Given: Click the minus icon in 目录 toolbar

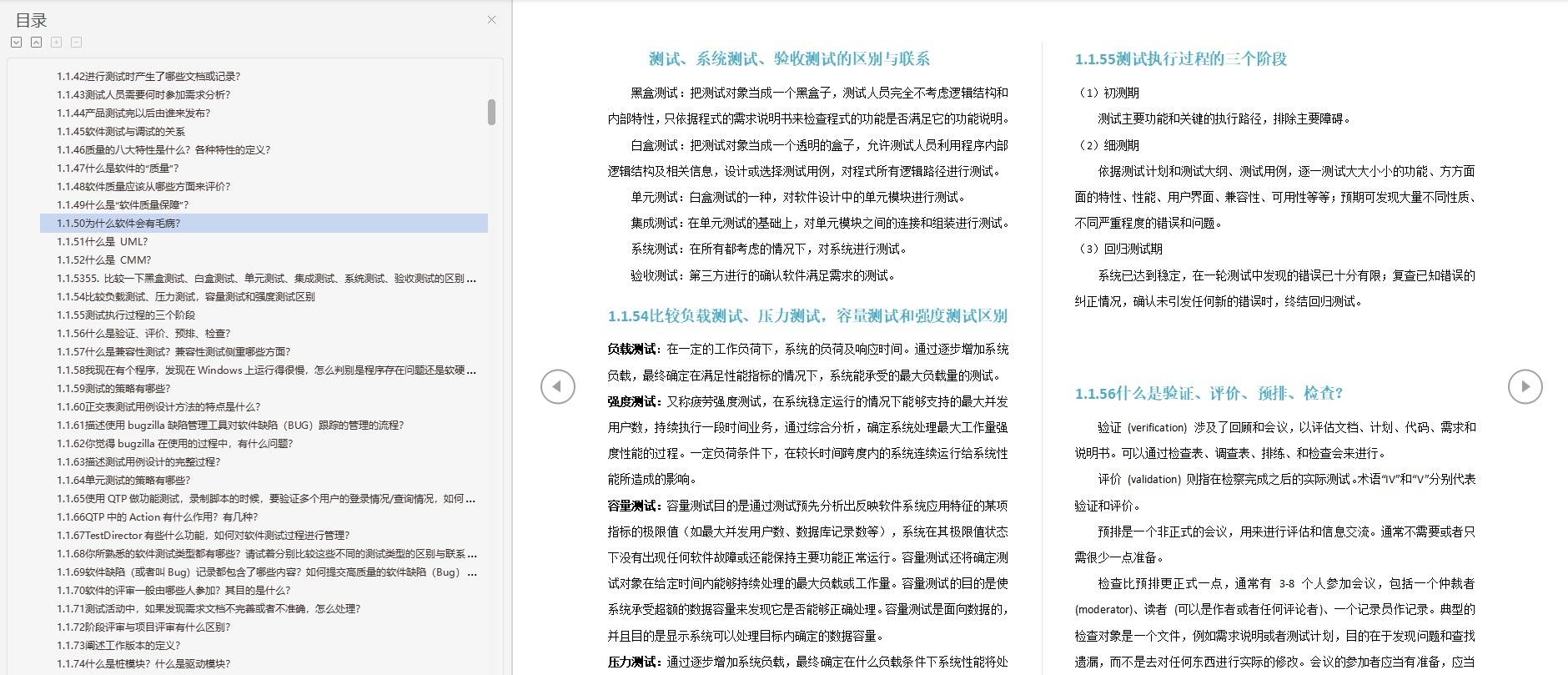Looking at the screenshot, I should point(77,42).
